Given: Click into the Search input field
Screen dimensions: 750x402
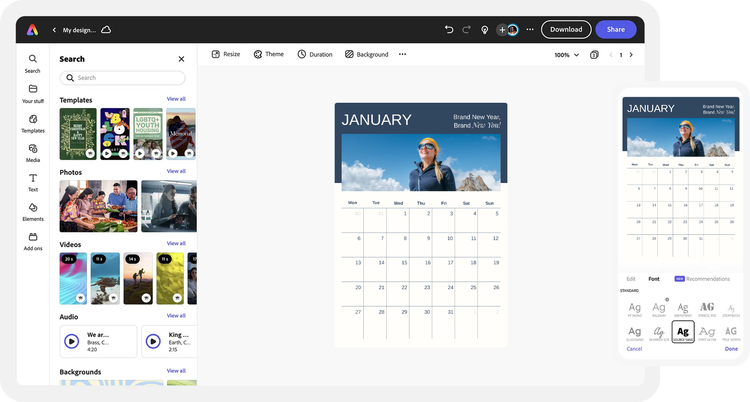Looking at the screenshot, I should pos(122,78).
